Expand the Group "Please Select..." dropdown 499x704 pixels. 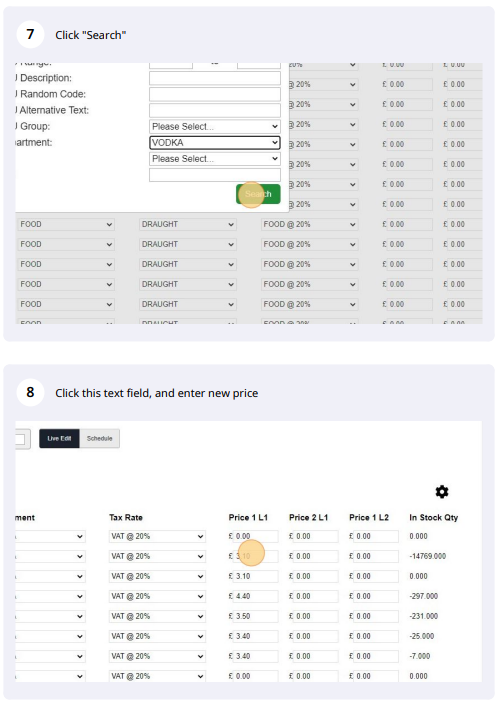click(x=215, y=127)
